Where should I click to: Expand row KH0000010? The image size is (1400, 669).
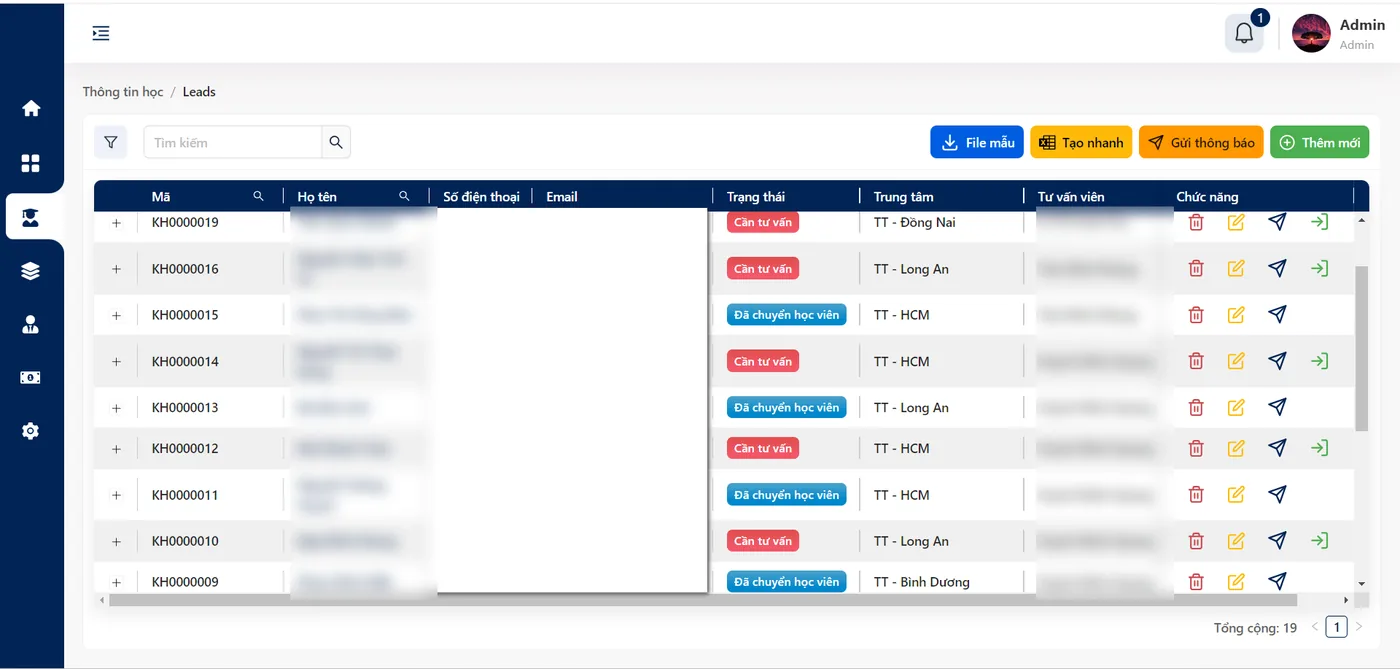coord(116,541)
